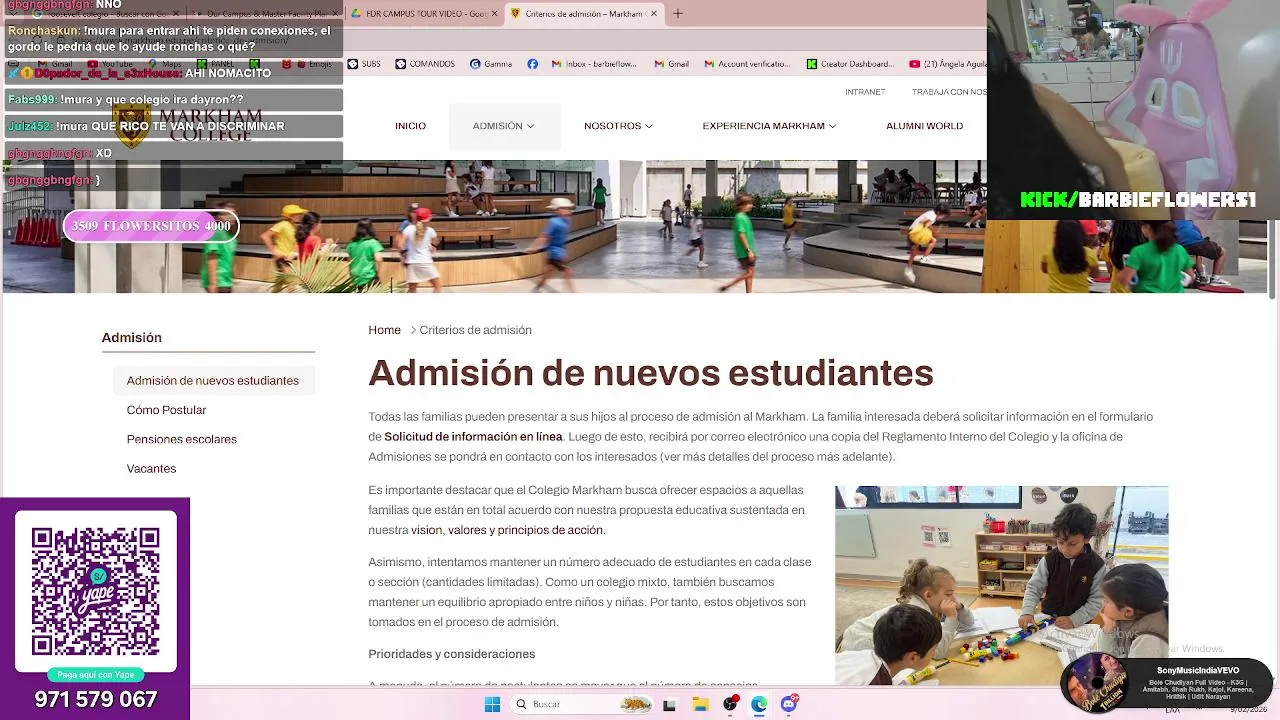1280x720 pixels.
Task: Open a new browser tab
Action: tap(677, 14)
